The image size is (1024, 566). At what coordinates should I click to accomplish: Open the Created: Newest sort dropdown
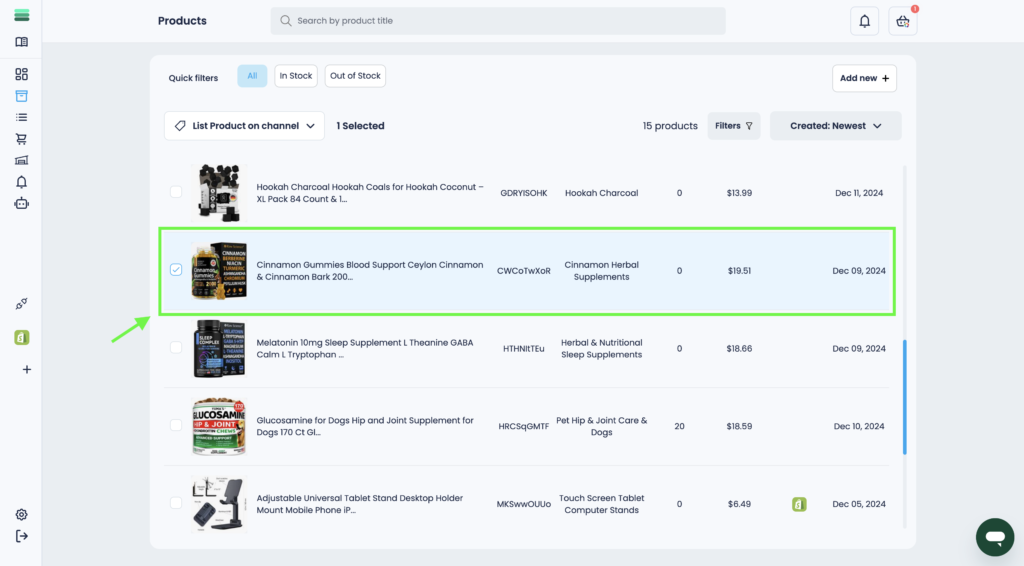point(835,126)
